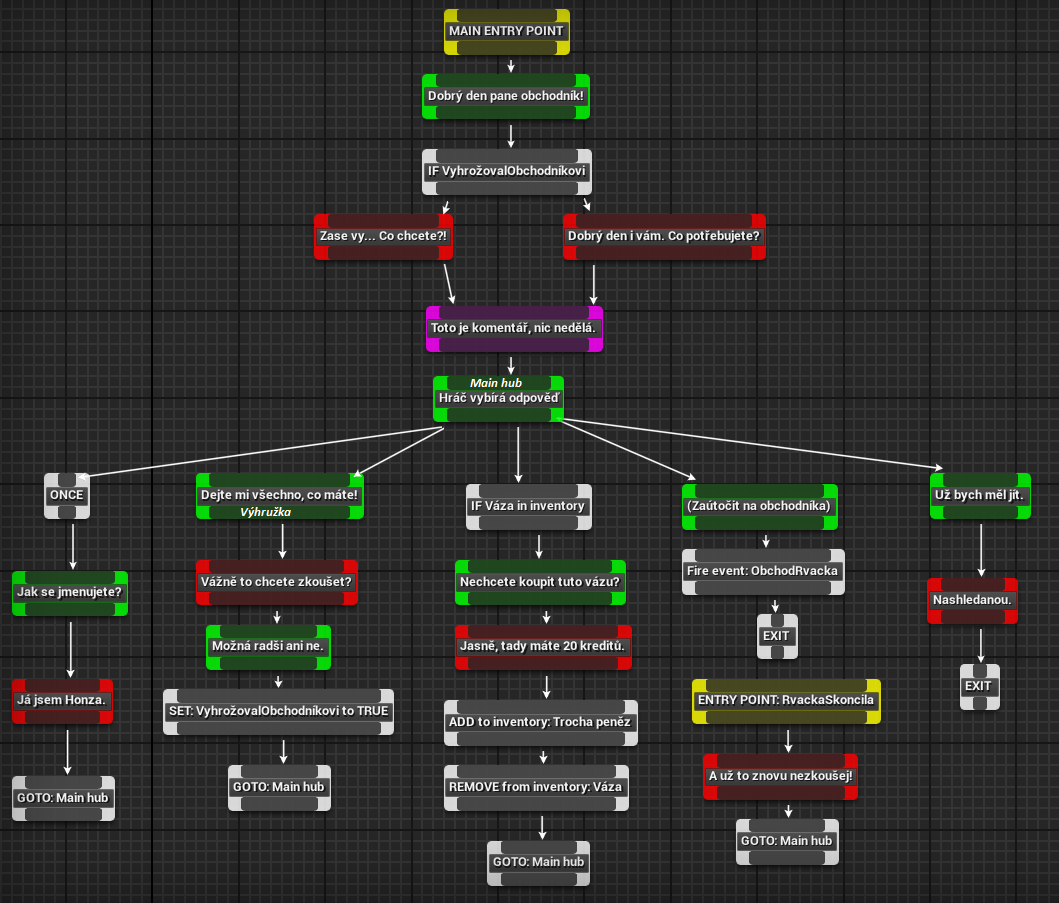Select 'REMOVE from inventory: Váza' node
The height and width of the screenshot is (903, 1059).
pos(536,788)
